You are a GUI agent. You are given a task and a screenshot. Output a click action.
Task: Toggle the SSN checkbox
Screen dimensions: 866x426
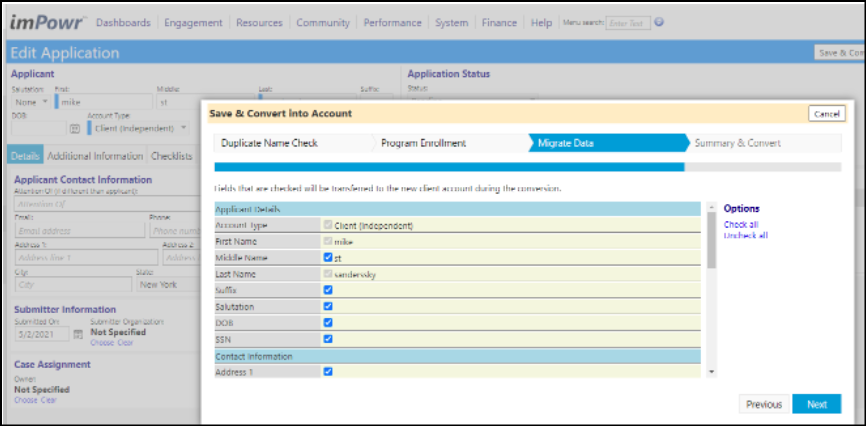point(328,339)
